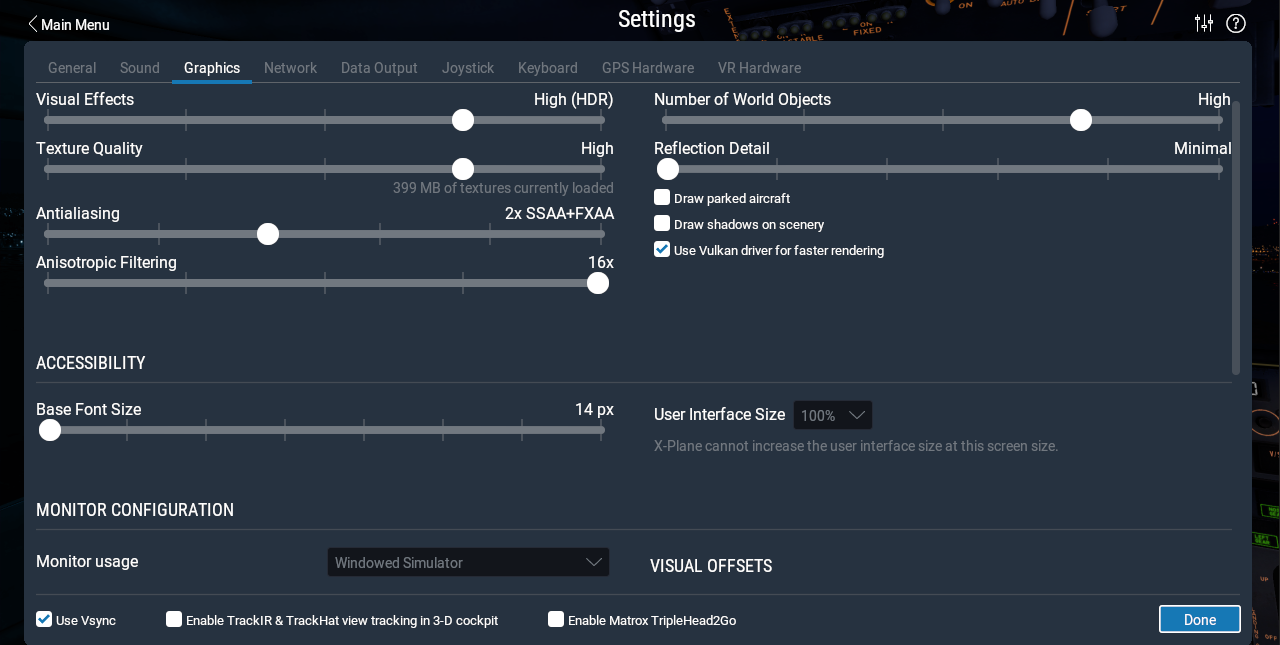Viewport: 1280px width, 645px height.
Task: Uncheck the Use Vsync option
Action: [x=44, y=620]
